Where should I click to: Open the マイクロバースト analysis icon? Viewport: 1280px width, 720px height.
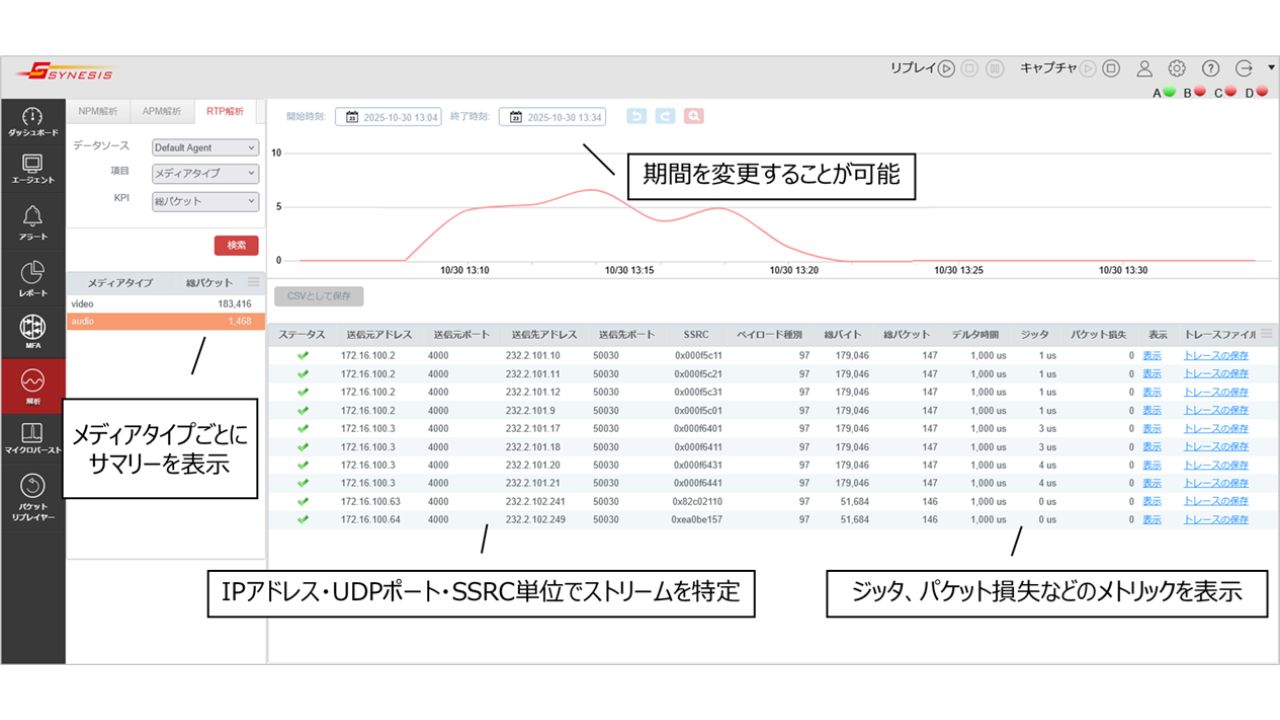click(34, 435)
